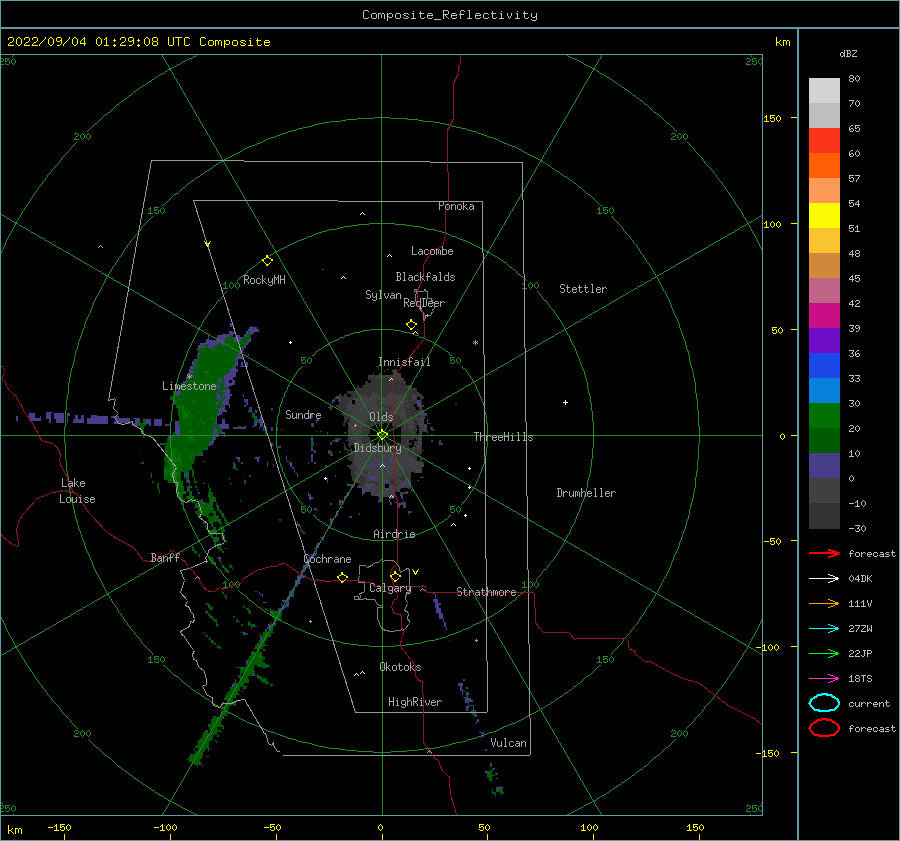Click the ThreeHills label
This screenshot has height=841, width=900.
[503, 437]
